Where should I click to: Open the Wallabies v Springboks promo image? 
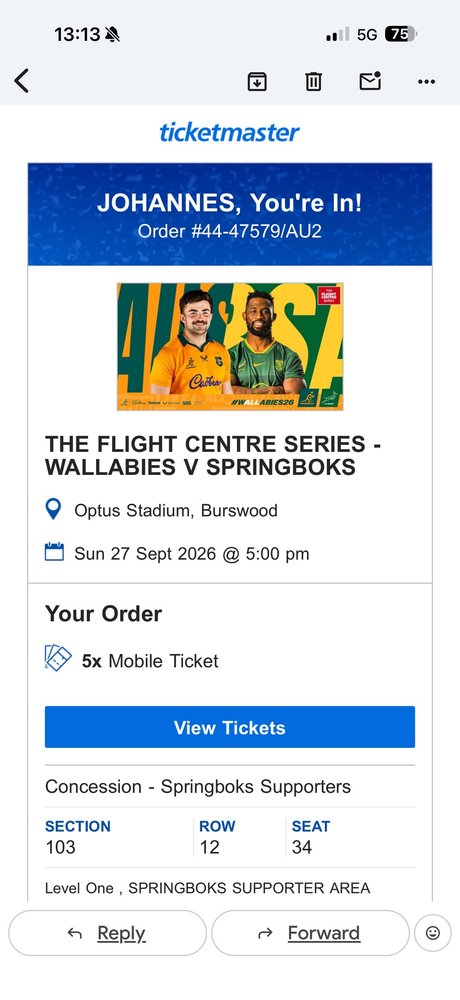[x=230, y=346]
